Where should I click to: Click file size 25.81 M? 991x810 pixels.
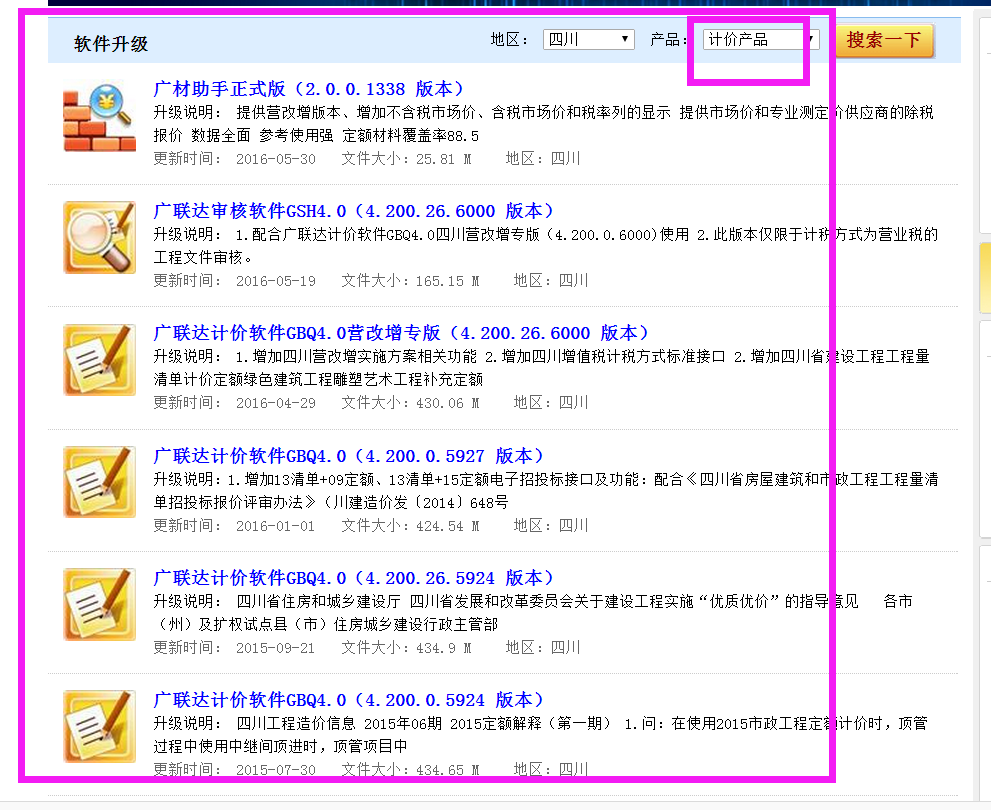(x=443, y=159)
